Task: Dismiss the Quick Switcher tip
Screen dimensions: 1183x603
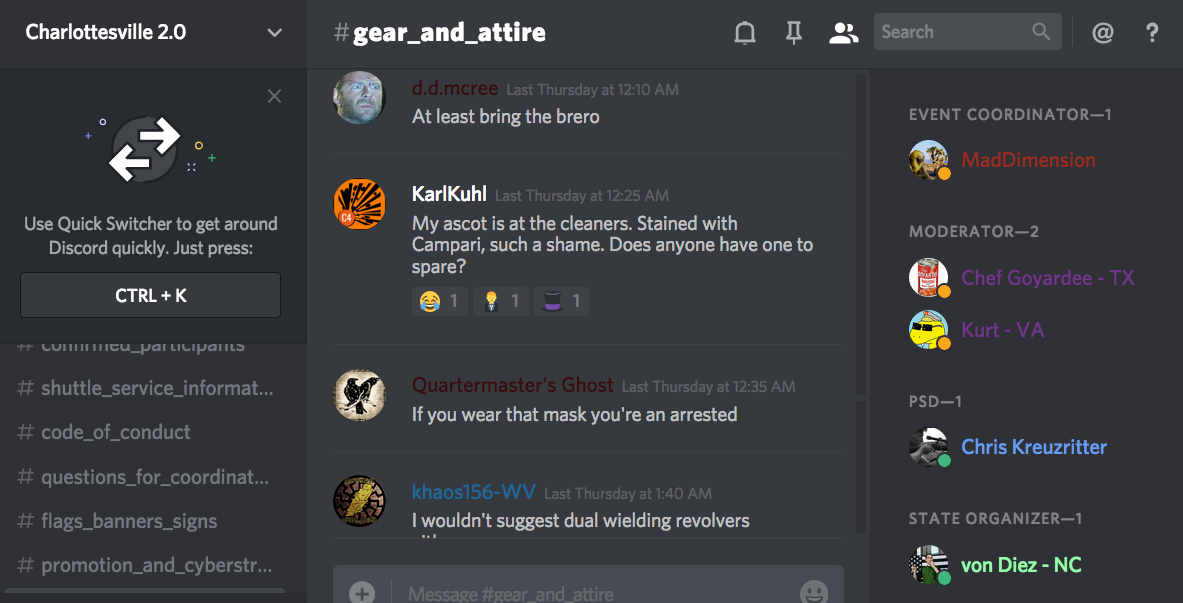Action: point(275,96)
